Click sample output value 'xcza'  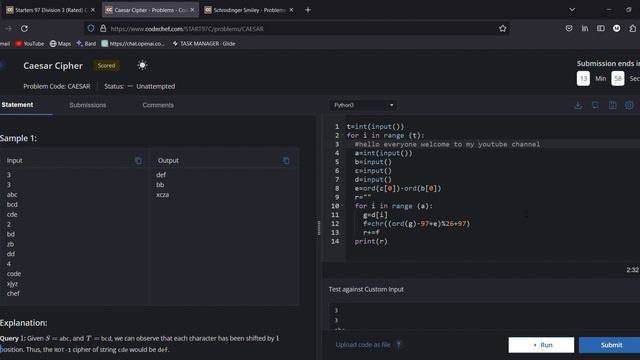162,195
